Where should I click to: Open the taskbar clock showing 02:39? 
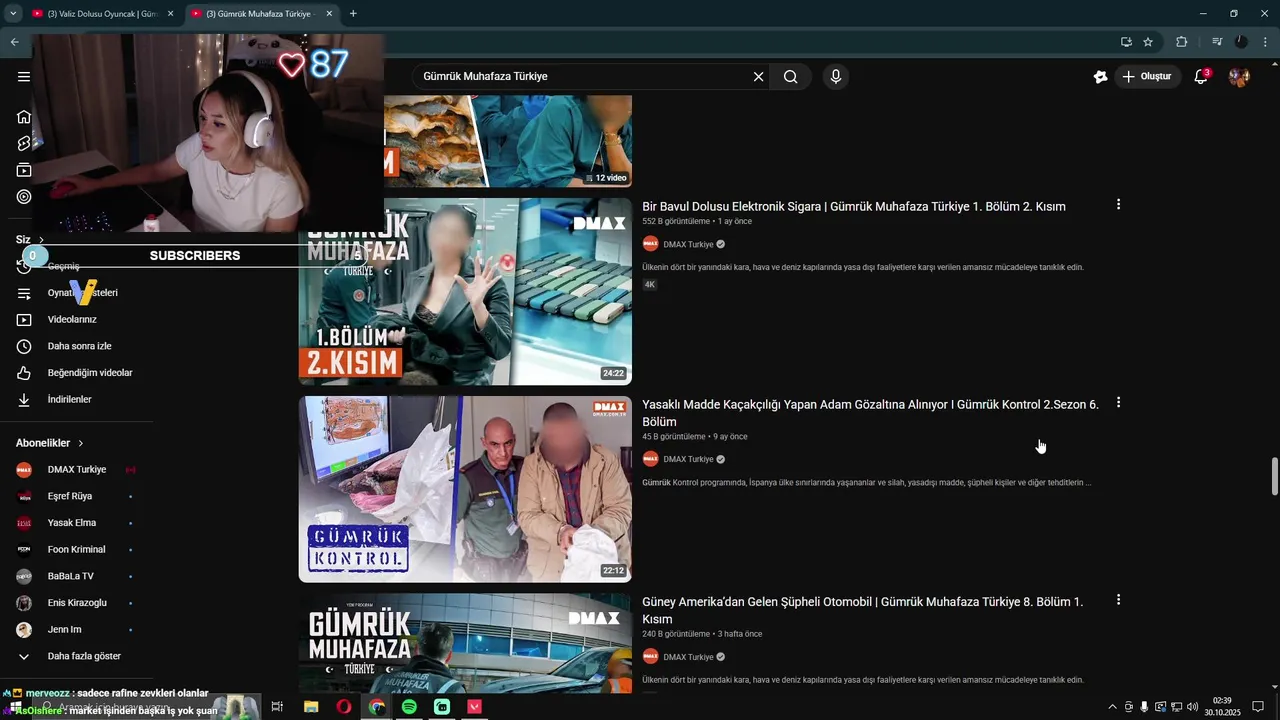tap(1221, 707)
